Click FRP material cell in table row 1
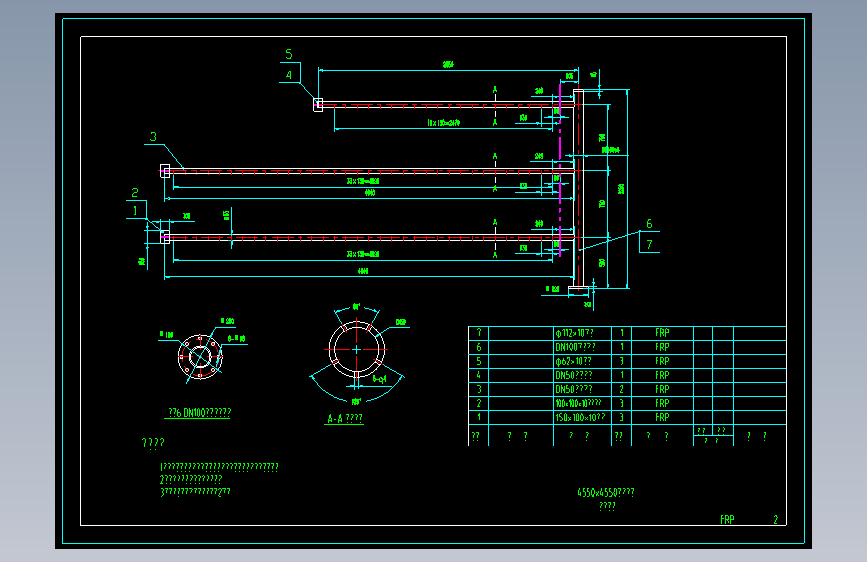The height and width of the screenshot is (562, 867). 662,417
